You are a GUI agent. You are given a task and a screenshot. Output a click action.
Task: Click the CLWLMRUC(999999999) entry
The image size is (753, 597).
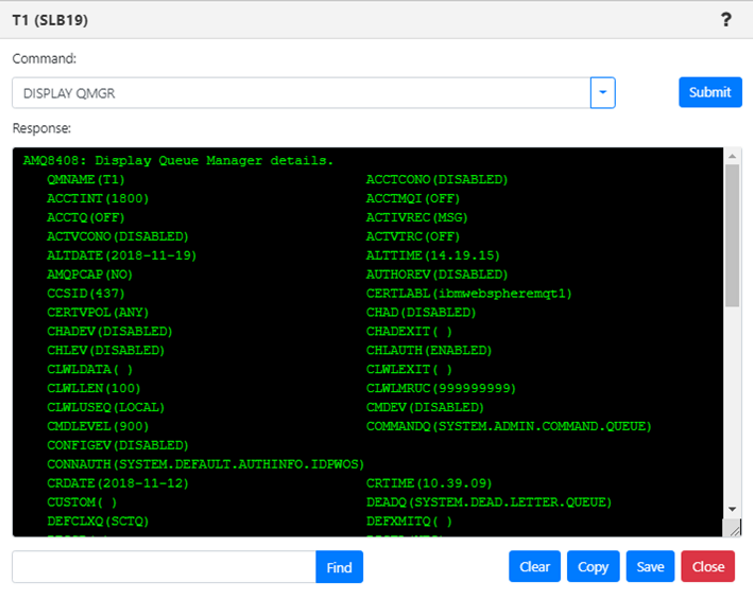click(441, 388)
